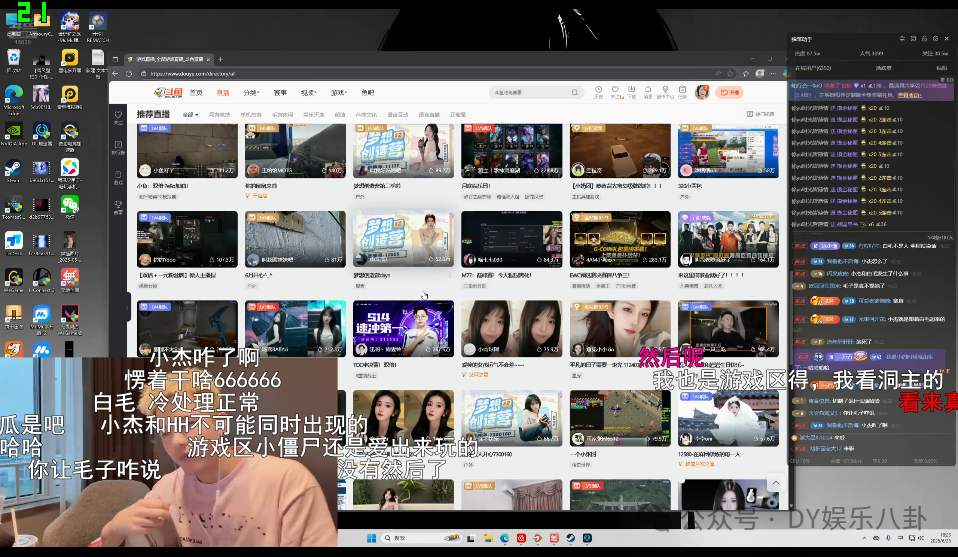Click the lock icon in the stream helper panel
Viewport: 958px width, 557px height.
click(924, 38)
